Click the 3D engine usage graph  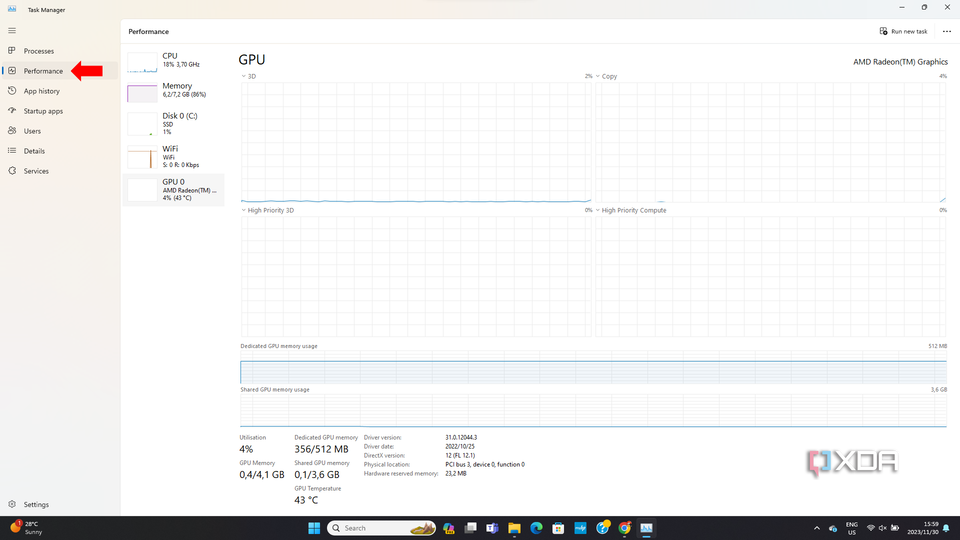pos(416,142)
